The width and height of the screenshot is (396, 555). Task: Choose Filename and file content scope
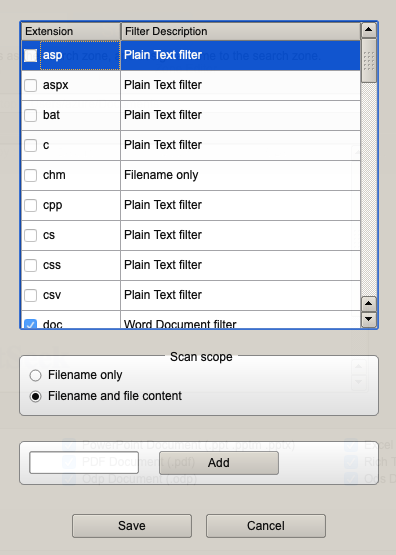click(x=35, y=396)
